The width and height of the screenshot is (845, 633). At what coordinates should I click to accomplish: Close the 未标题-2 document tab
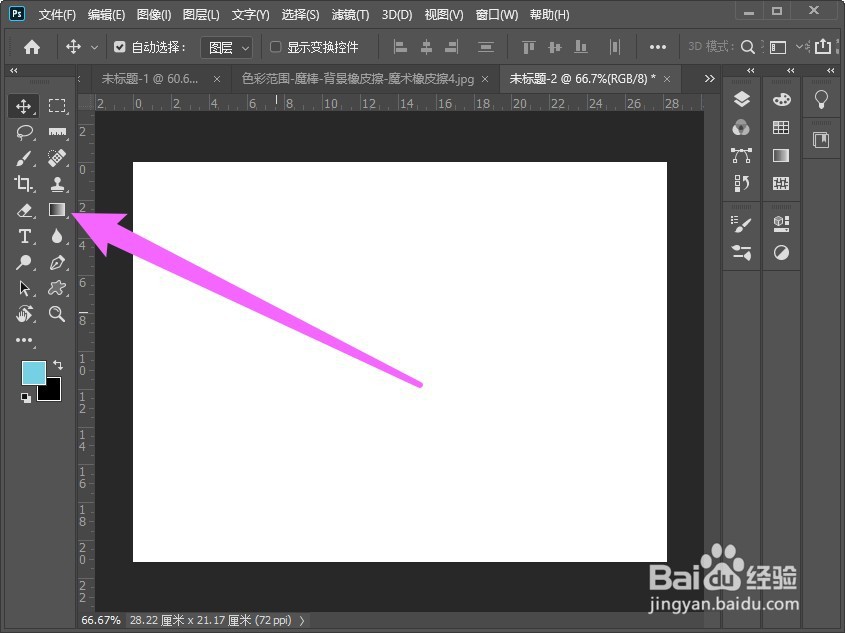(667, 79)
